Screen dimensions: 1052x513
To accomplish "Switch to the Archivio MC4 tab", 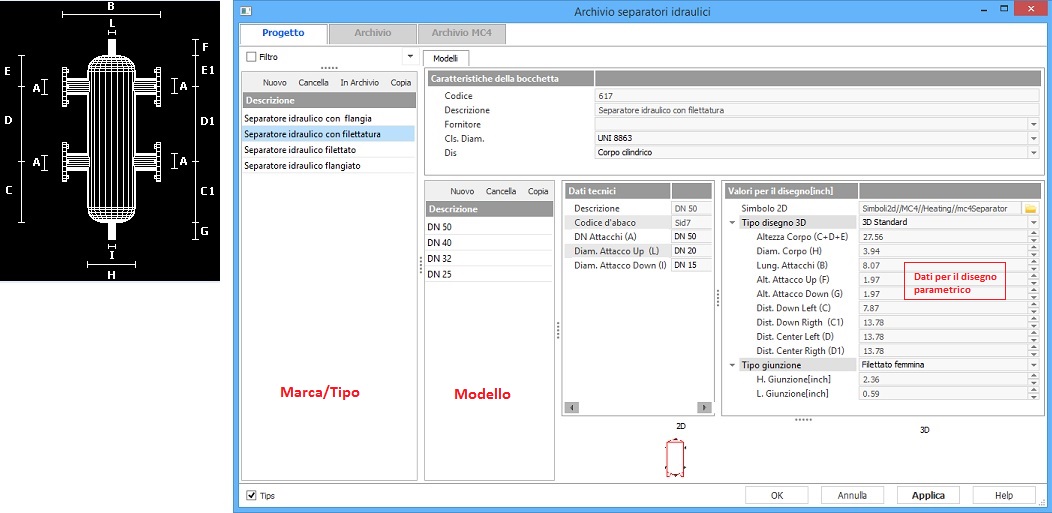I will pyautogui.click(x=461, y=33).
